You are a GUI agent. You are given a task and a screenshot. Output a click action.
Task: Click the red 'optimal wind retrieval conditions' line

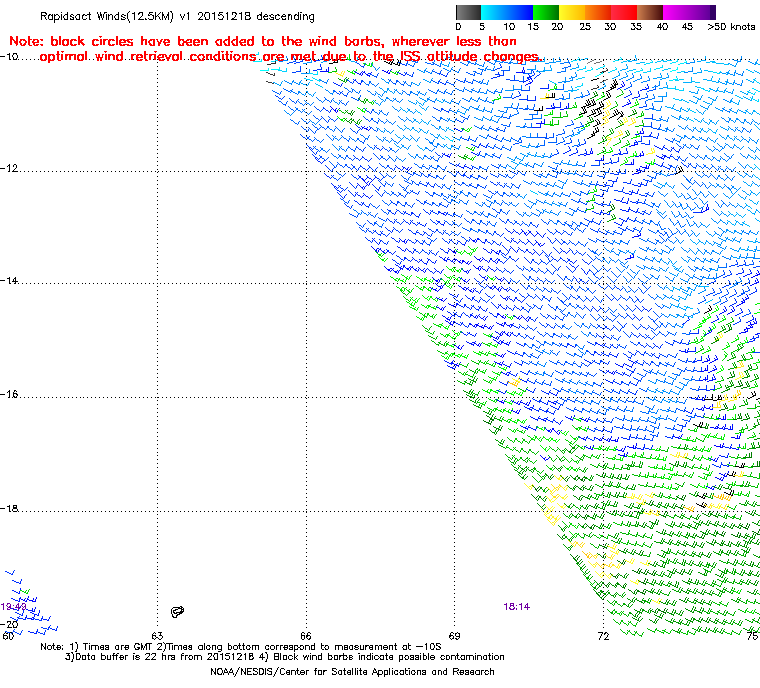[x=291, y=57]
